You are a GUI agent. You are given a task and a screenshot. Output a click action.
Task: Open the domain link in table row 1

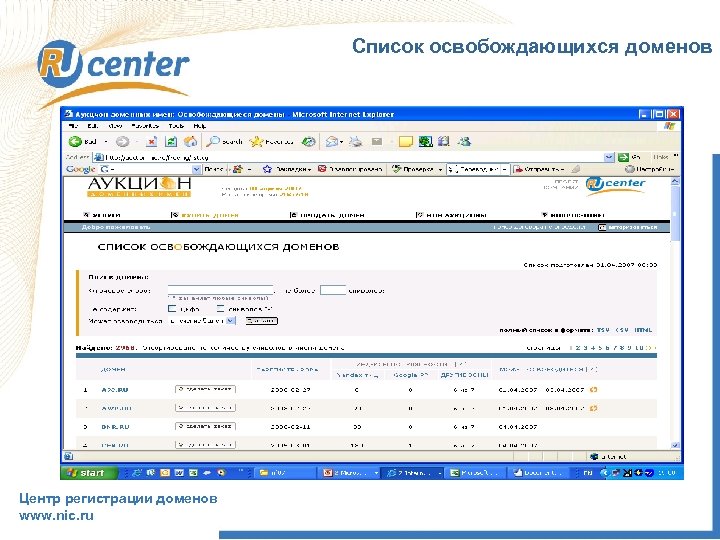tap(114, 390)
